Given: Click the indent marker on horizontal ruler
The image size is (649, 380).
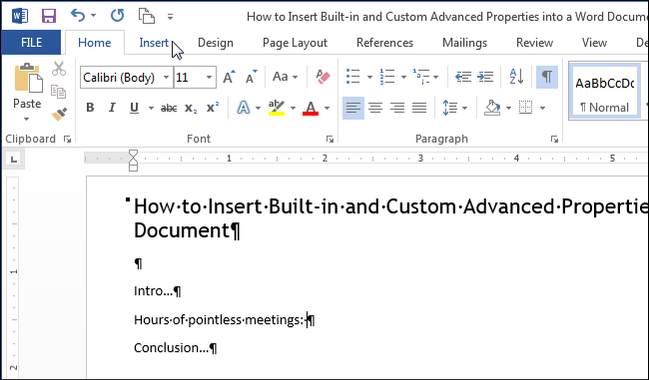Looking at the screenshot, I should click(133, 160).
